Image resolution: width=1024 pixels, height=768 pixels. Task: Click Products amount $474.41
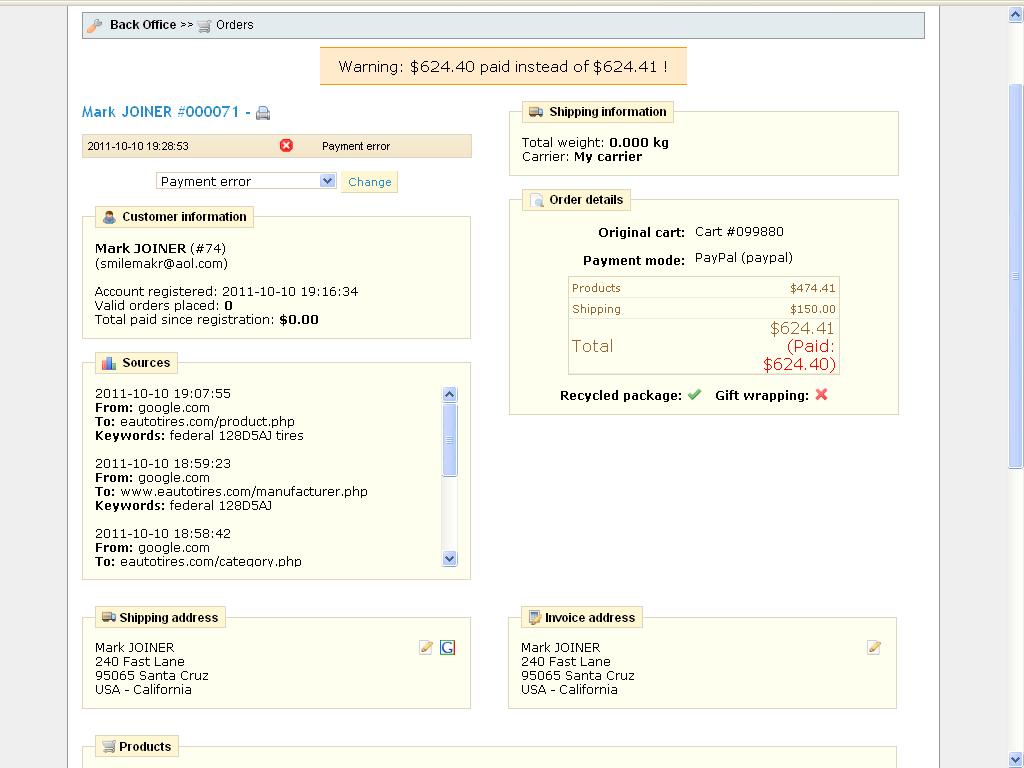(x=812, y=288)
